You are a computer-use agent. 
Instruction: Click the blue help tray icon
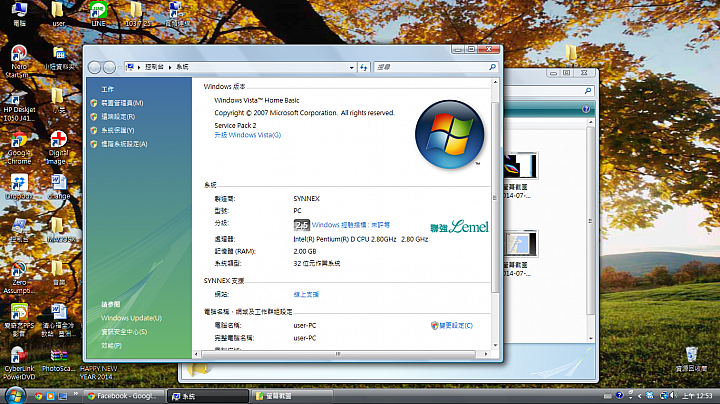click(x=619, y=395)
